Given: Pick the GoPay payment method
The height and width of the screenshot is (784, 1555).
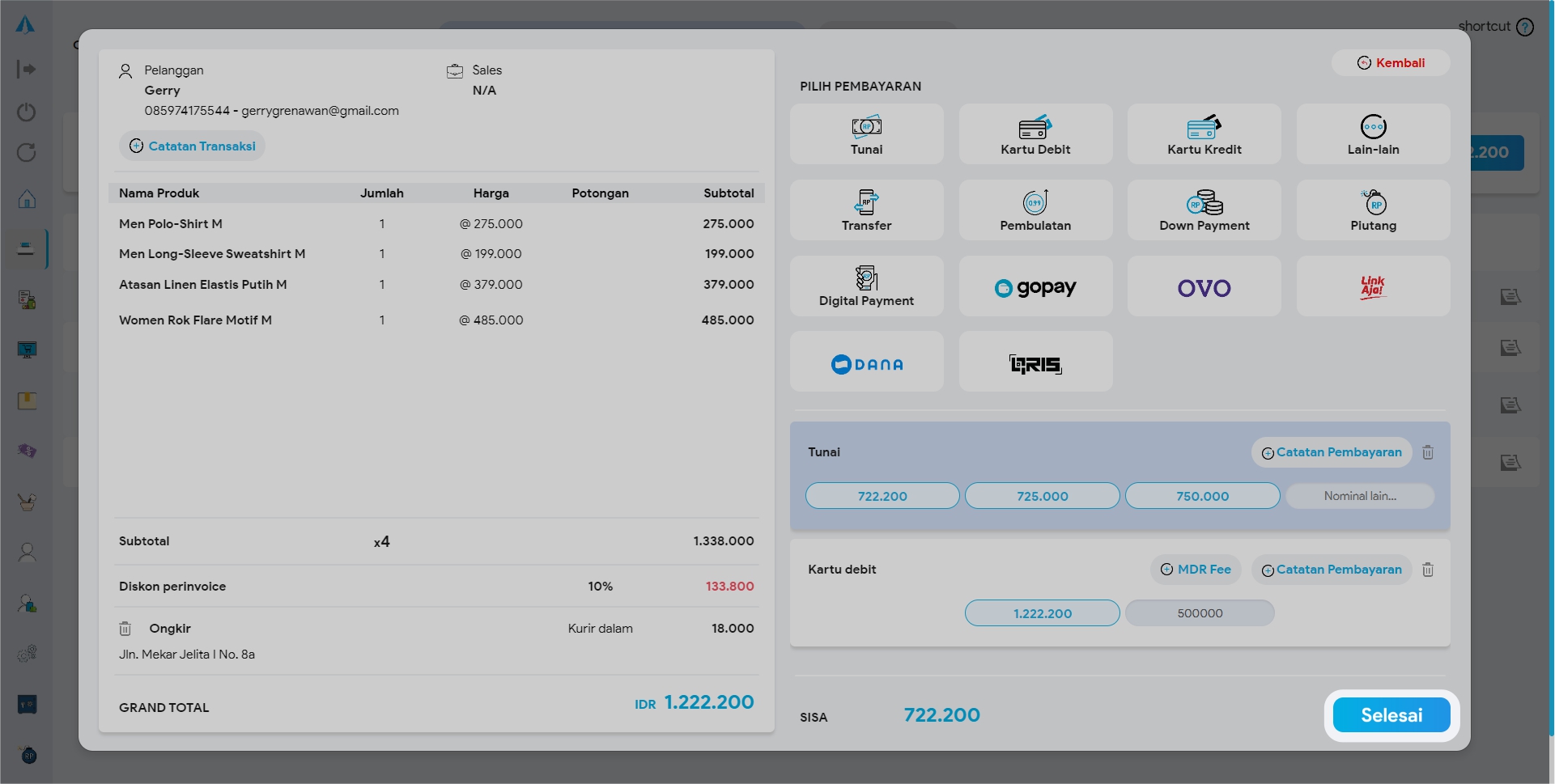Looking at the screenshot, I should click(1035, 287).
